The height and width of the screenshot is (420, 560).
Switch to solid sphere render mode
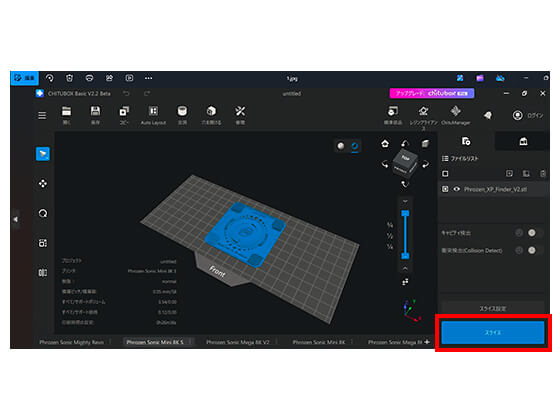341,146
